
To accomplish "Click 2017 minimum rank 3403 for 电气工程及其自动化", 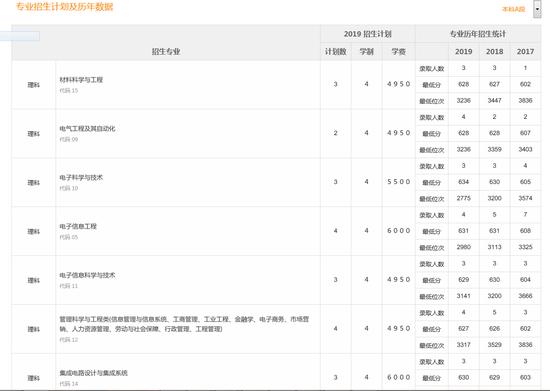I will coord(525,149).
